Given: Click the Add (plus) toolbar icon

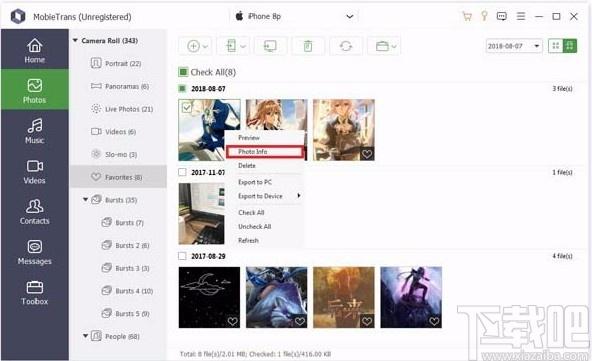Looking at the screenshot, I should [x=193, y=46].
